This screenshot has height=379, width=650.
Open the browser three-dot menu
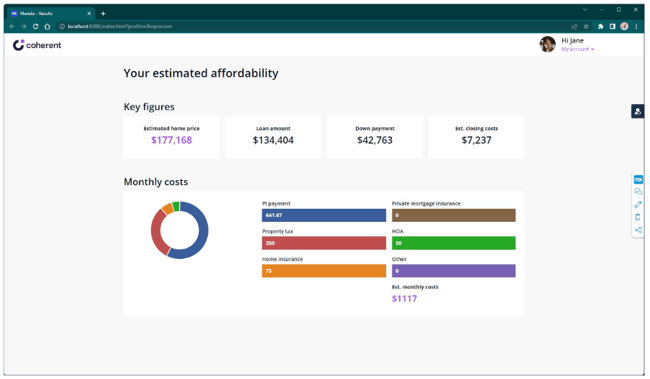pos(636,27)
